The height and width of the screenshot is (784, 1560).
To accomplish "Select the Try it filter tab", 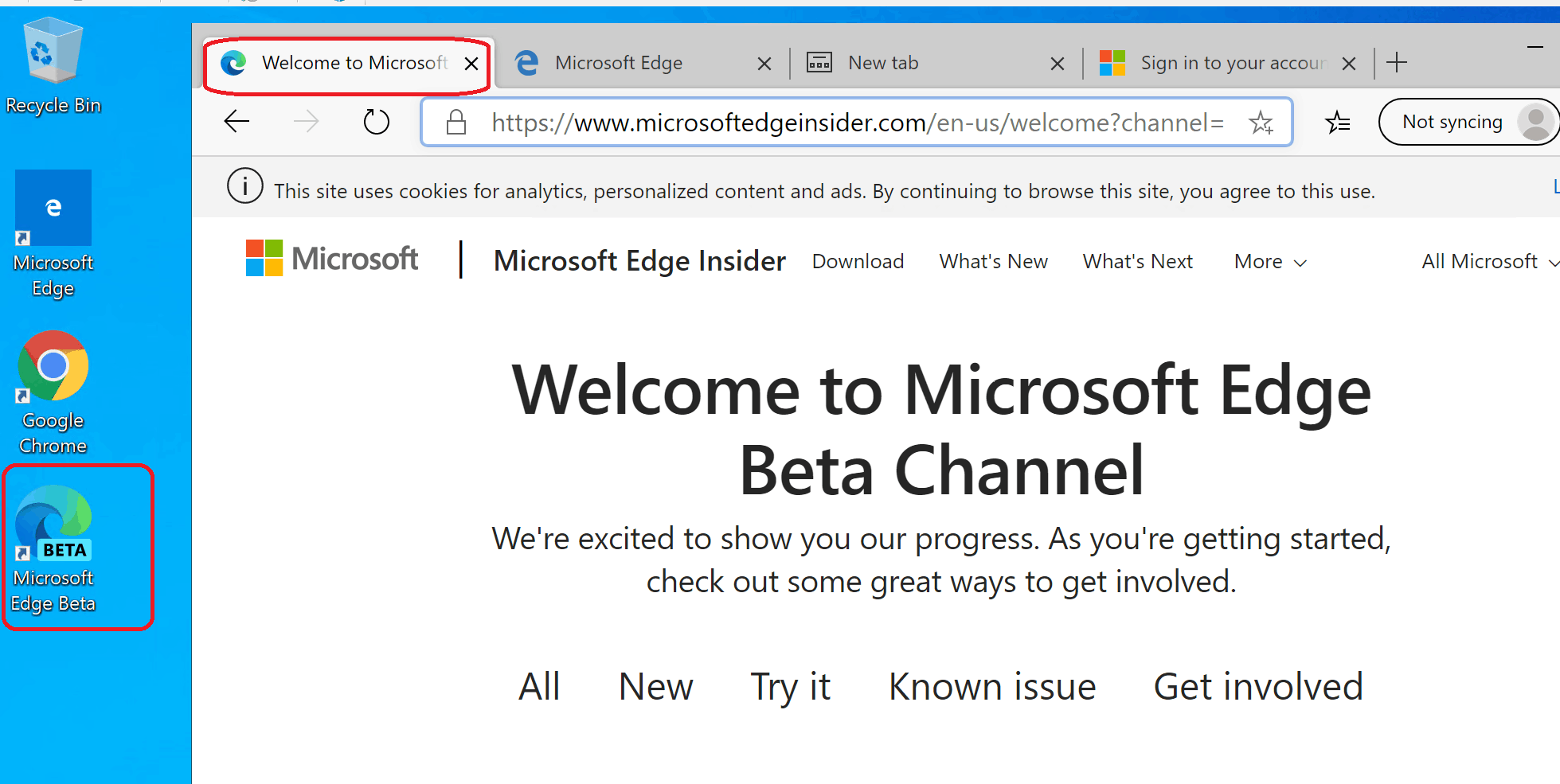I will 790,686.
